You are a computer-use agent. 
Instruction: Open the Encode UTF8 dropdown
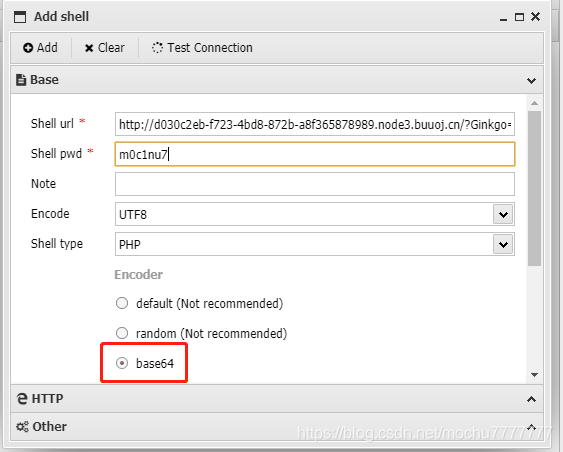click(x=503, y=214)
